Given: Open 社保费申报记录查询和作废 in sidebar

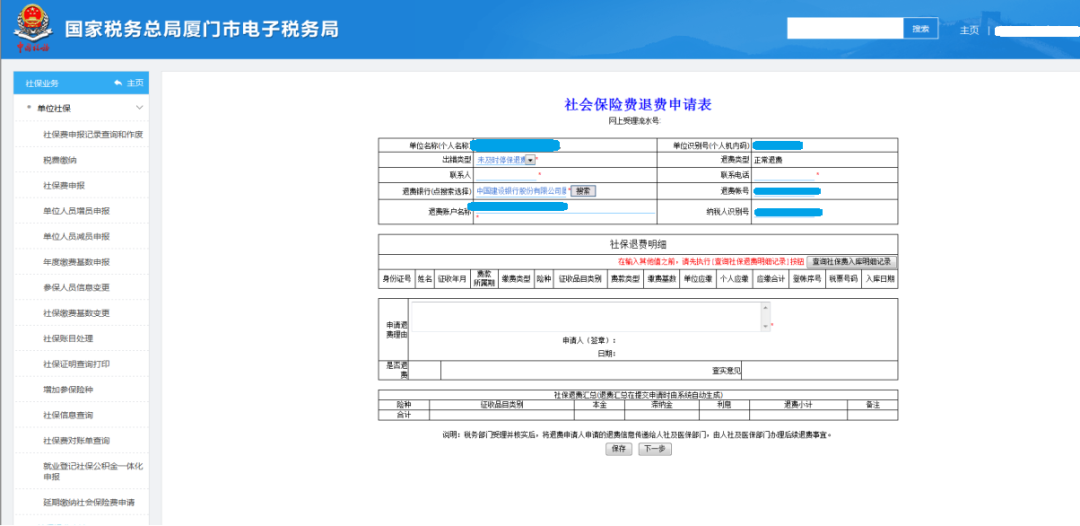Looking at the screenshot, I should coord(93,134).
